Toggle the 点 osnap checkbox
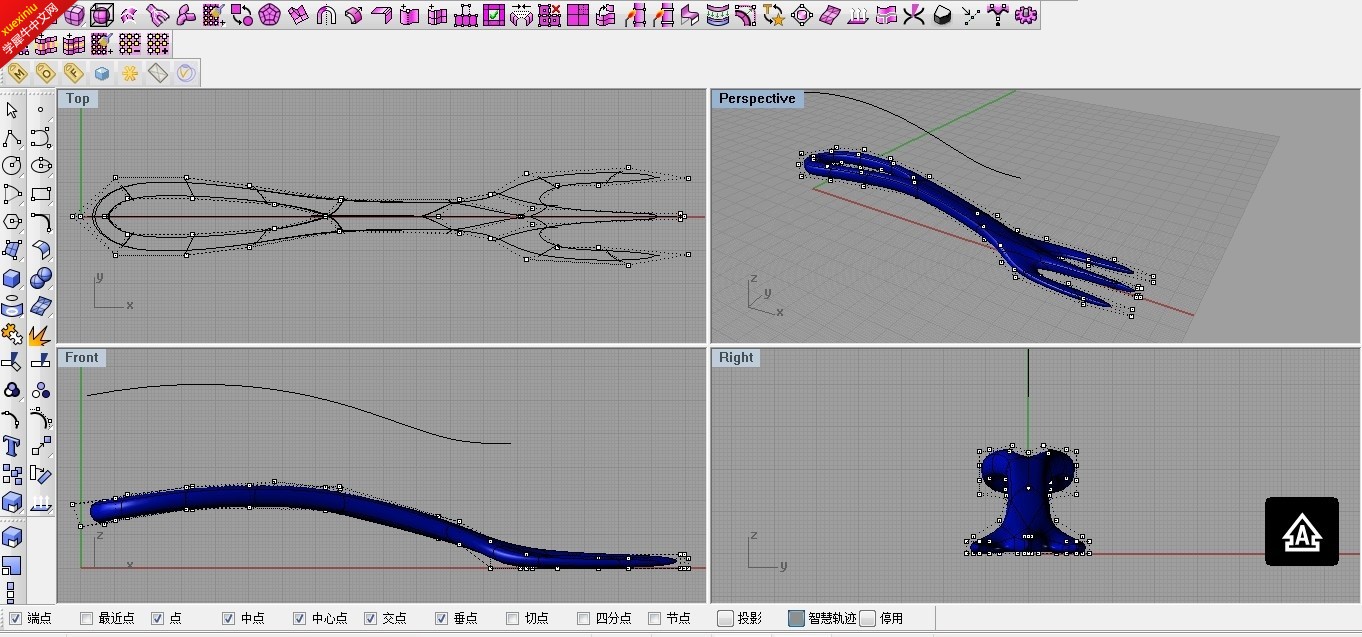The image size is (1362, 637). 157,618
